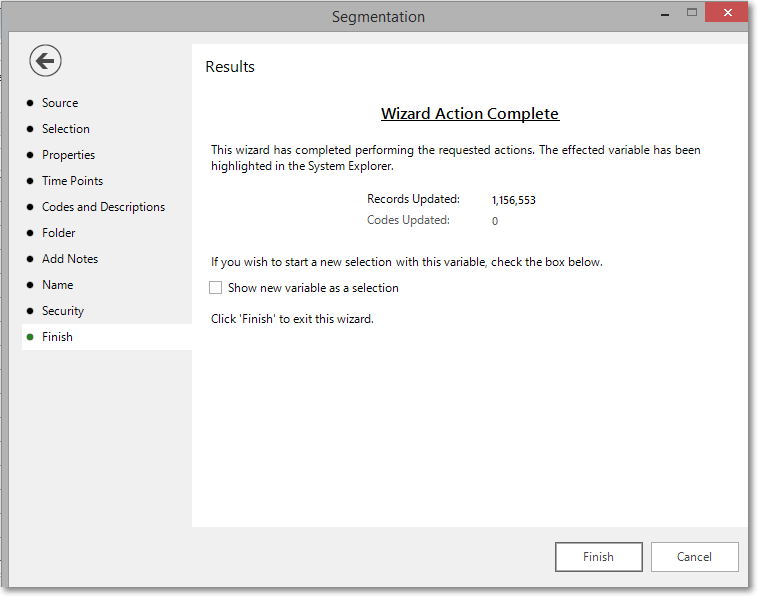Image resolution: width=757 pixels, height=596 pixels.
Task: Select the Name step in the sidebar
Action: [57, 285]
